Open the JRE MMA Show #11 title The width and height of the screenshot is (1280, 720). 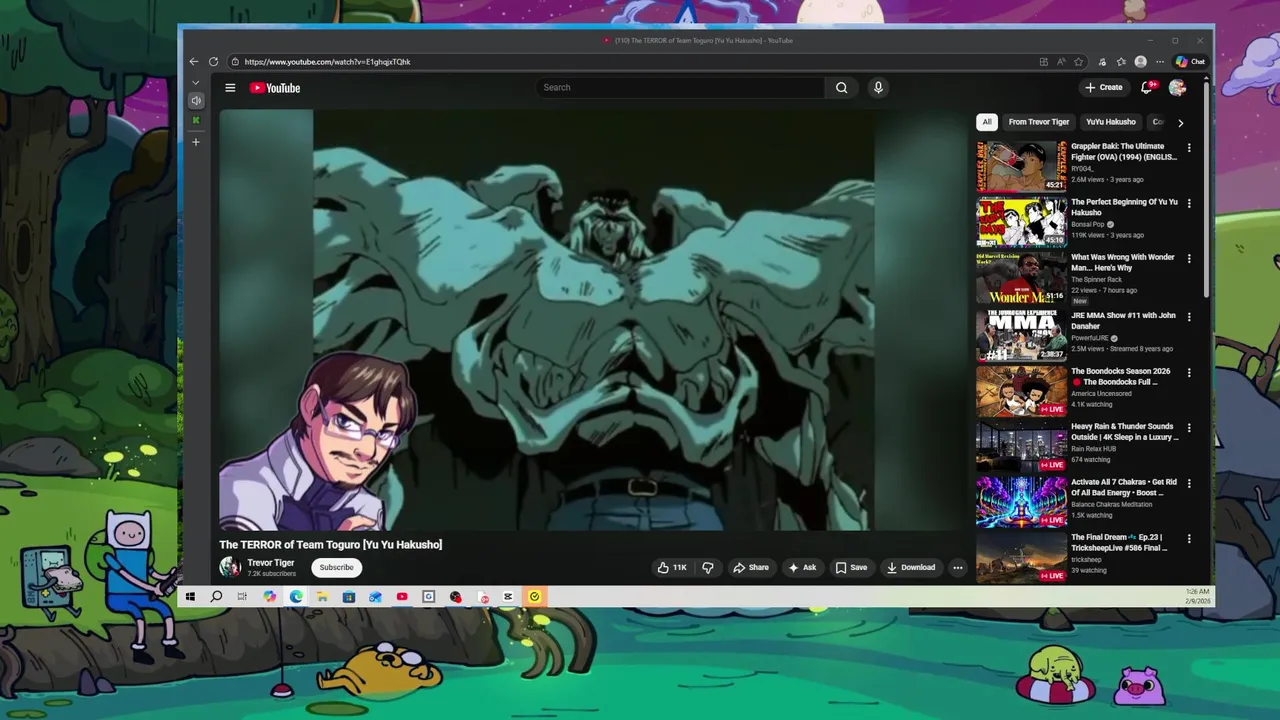click(1123, 320)
